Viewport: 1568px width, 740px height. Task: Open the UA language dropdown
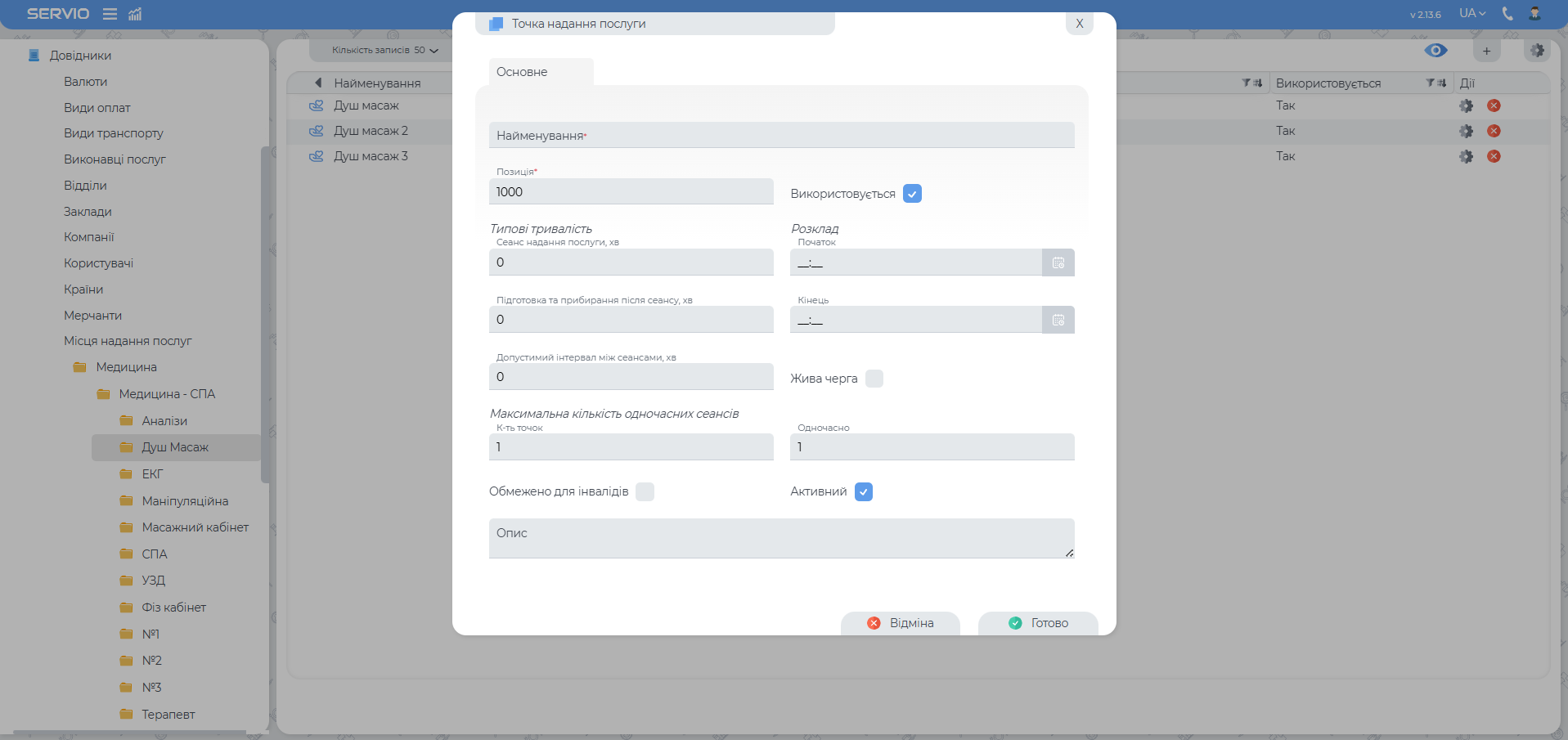point(1471,14)
